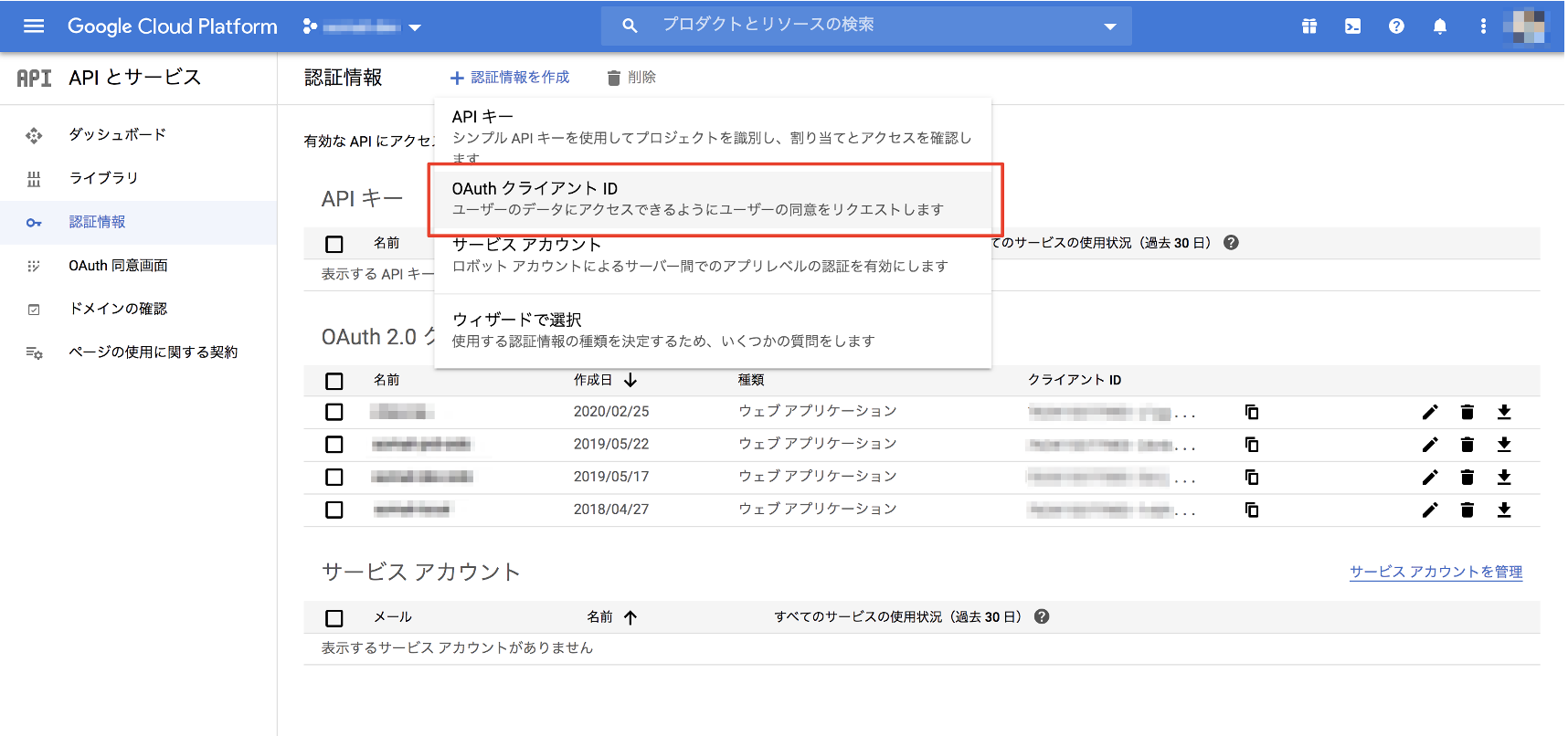
Task: Edit the 2019/05/17 OAuth client
Action: 1430,477
